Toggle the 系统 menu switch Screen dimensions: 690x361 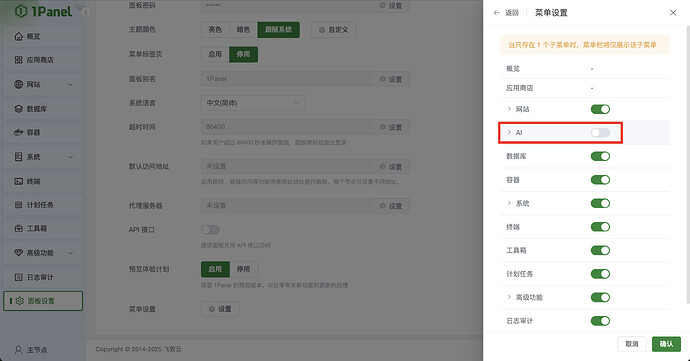pos(600,203)
